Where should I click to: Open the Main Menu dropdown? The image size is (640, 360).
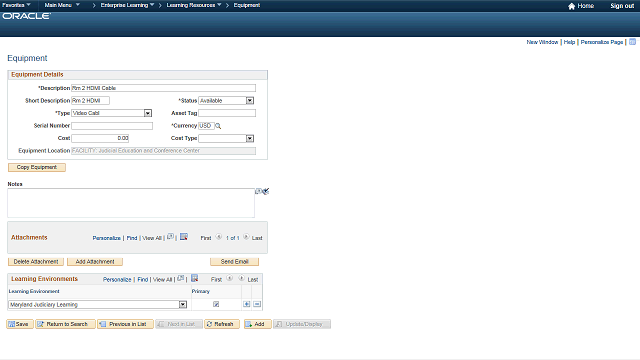pos(62,5)
